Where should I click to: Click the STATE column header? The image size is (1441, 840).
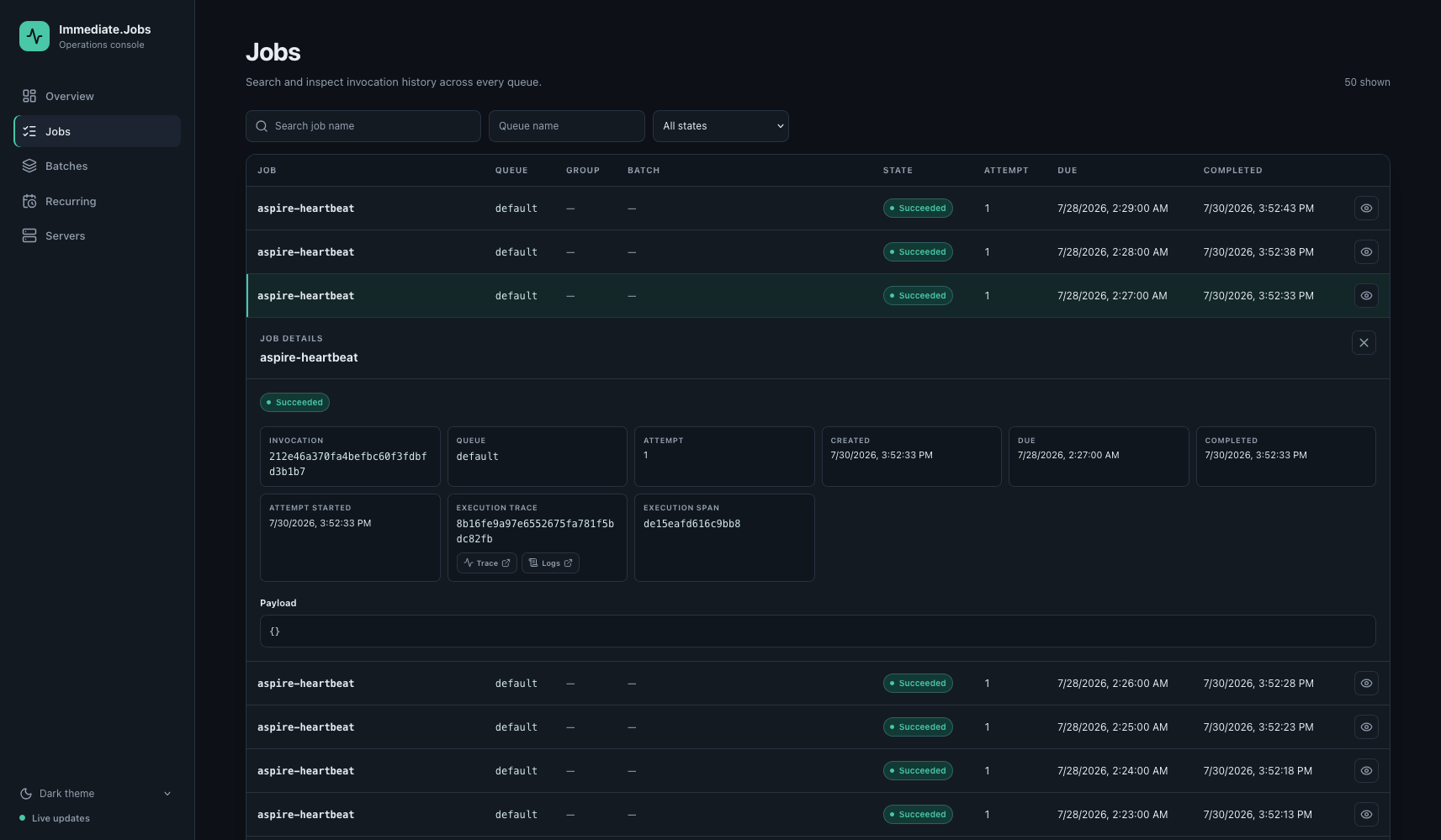click(x=898, y=171)
